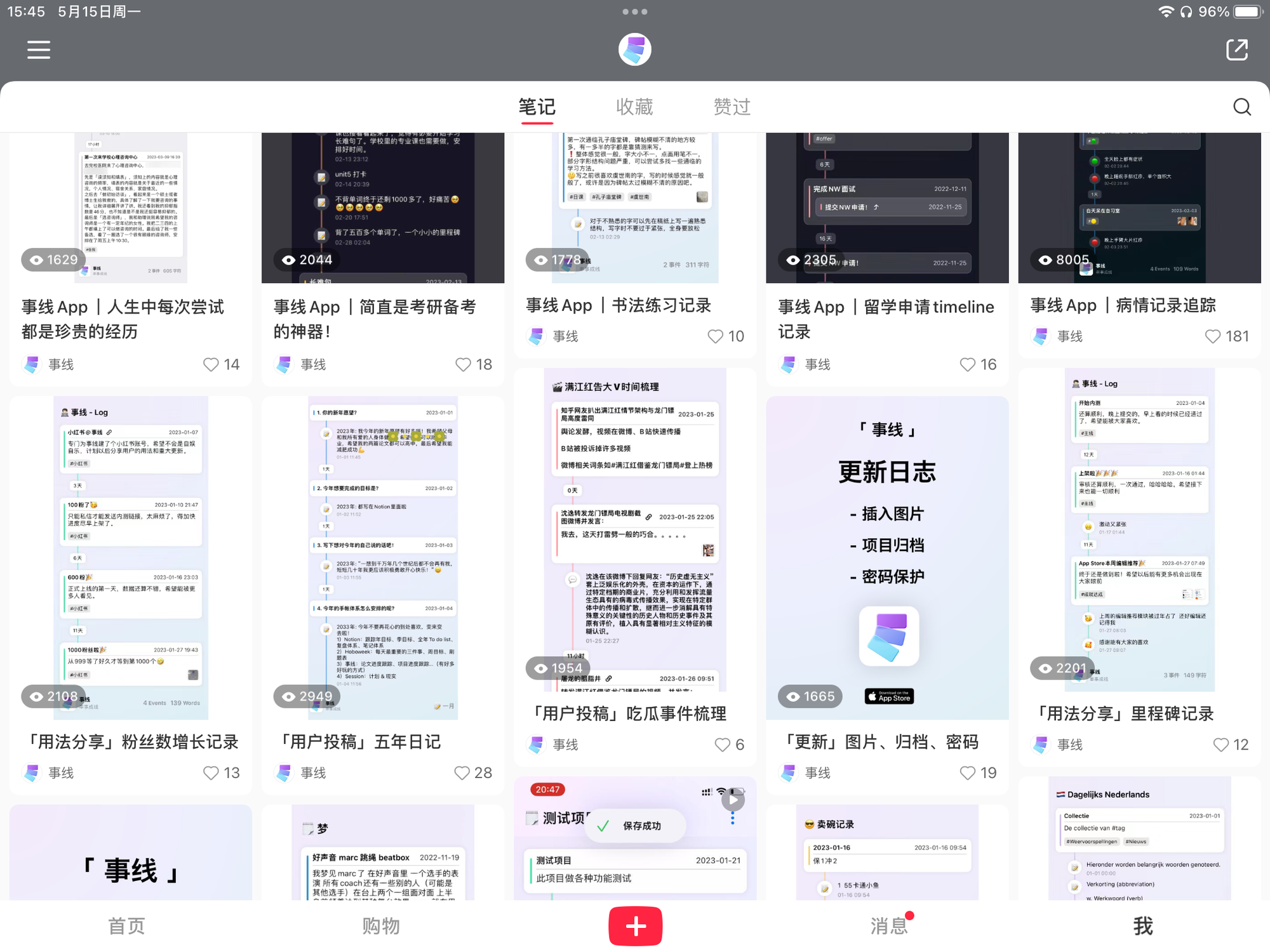Switch to the 收藏 tab
The height and width of the screenshot is (952, 1270).
pyautogui.click(x=634, y=107)
